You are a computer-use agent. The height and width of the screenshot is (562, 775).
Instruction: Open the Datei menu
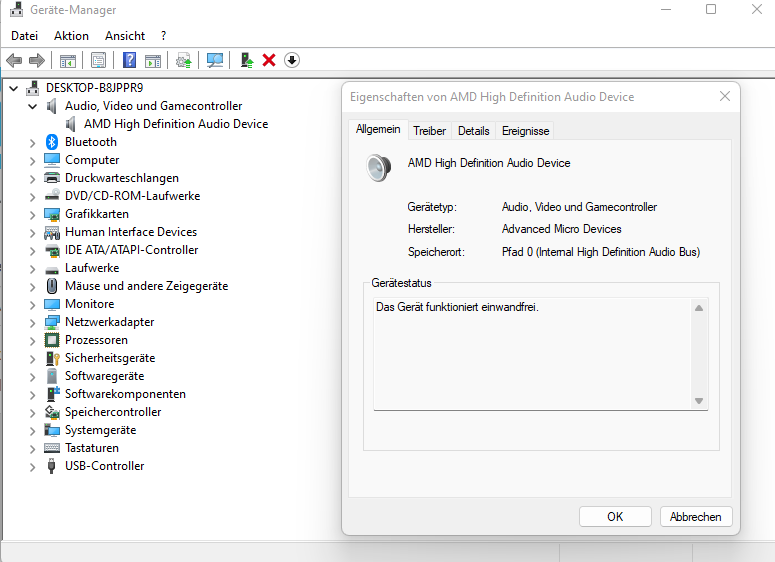24,36
